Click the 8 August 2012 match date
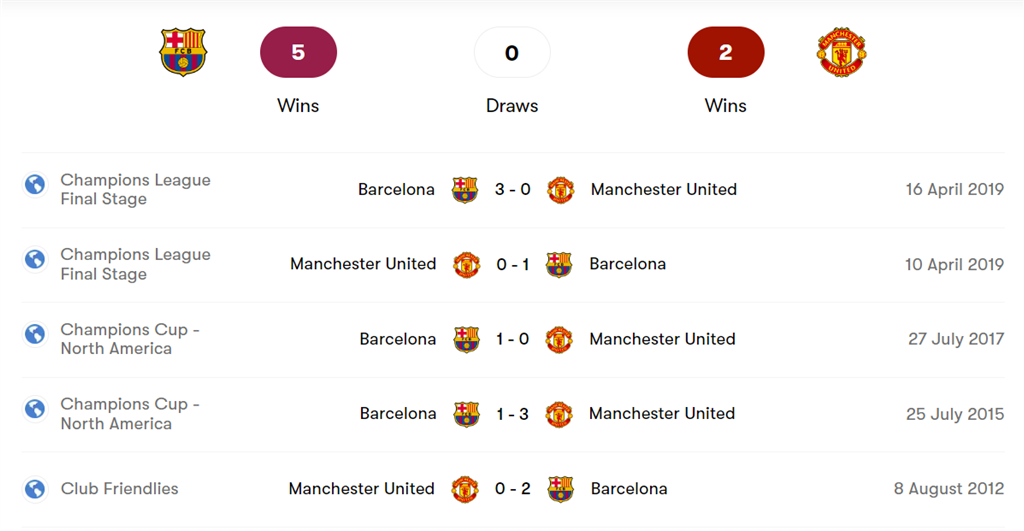Screen dimensions: 1024x531 (948, 489)
